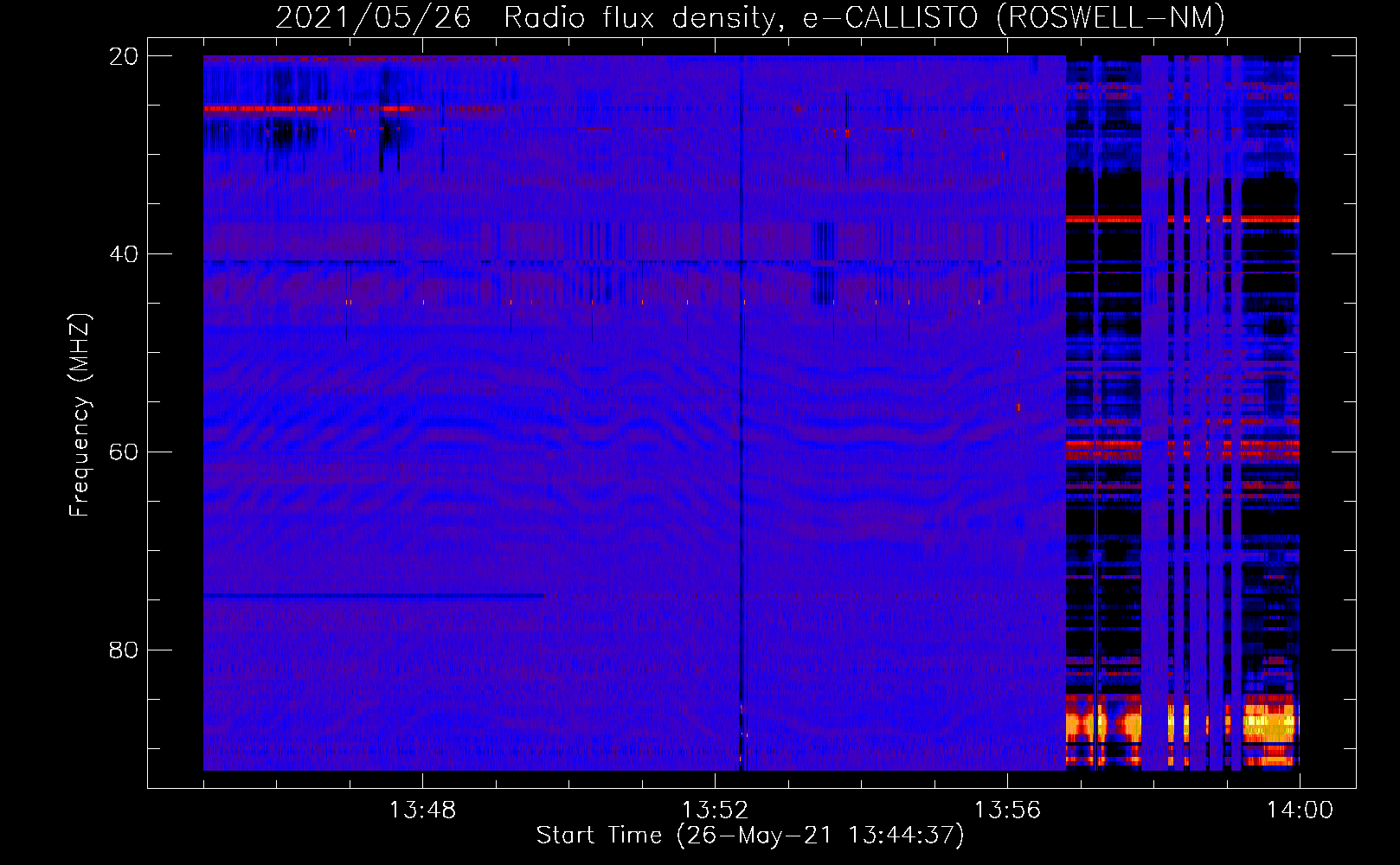1400x865 pixels.
Task: Click the 13:52 time tick label
Action: [x=715, y=811]
